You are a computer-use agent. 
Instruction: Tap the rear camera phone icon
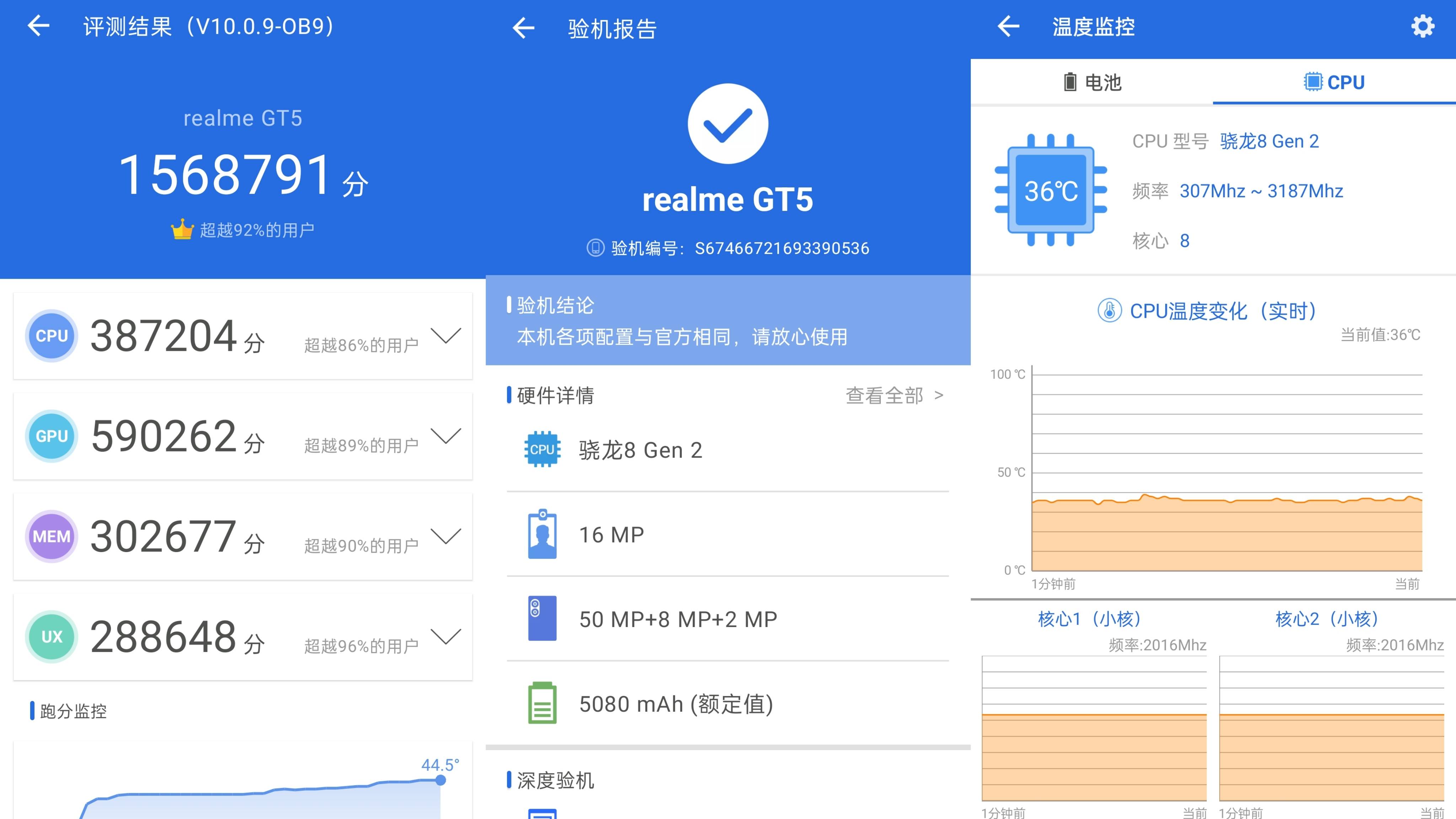(x=542, y=619)
